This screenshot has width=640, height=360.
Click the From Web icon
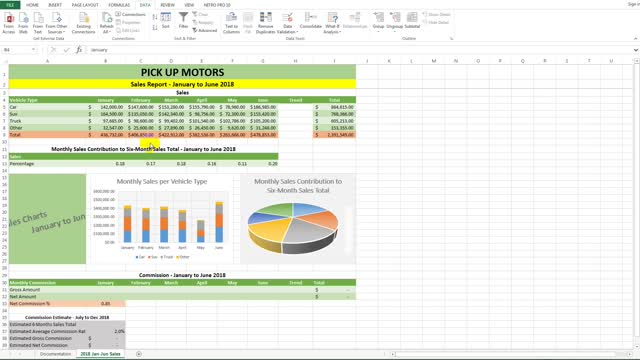point(23,22)
